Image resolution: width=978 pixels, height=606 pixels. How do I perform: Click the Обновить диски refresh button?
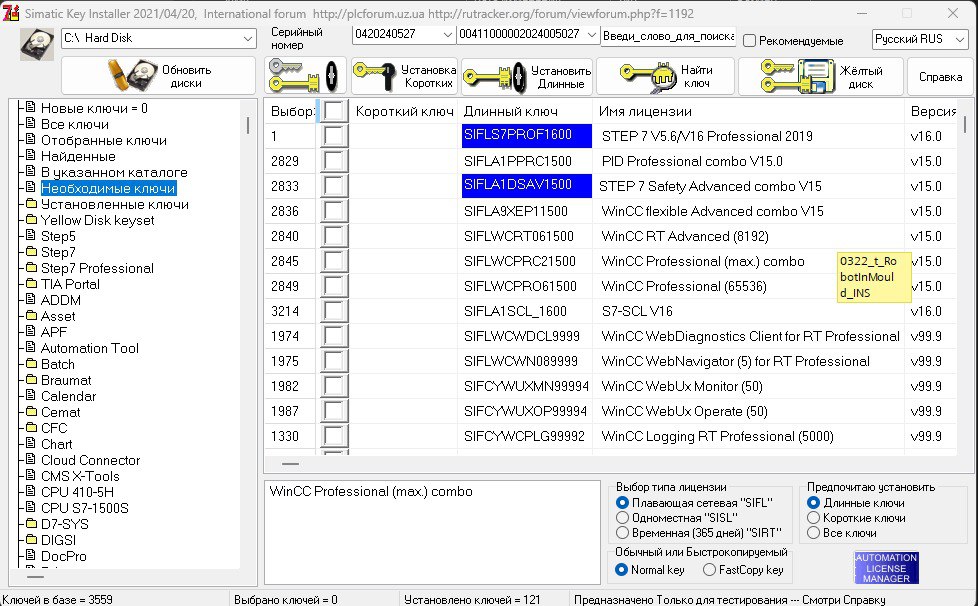(158, 76)
